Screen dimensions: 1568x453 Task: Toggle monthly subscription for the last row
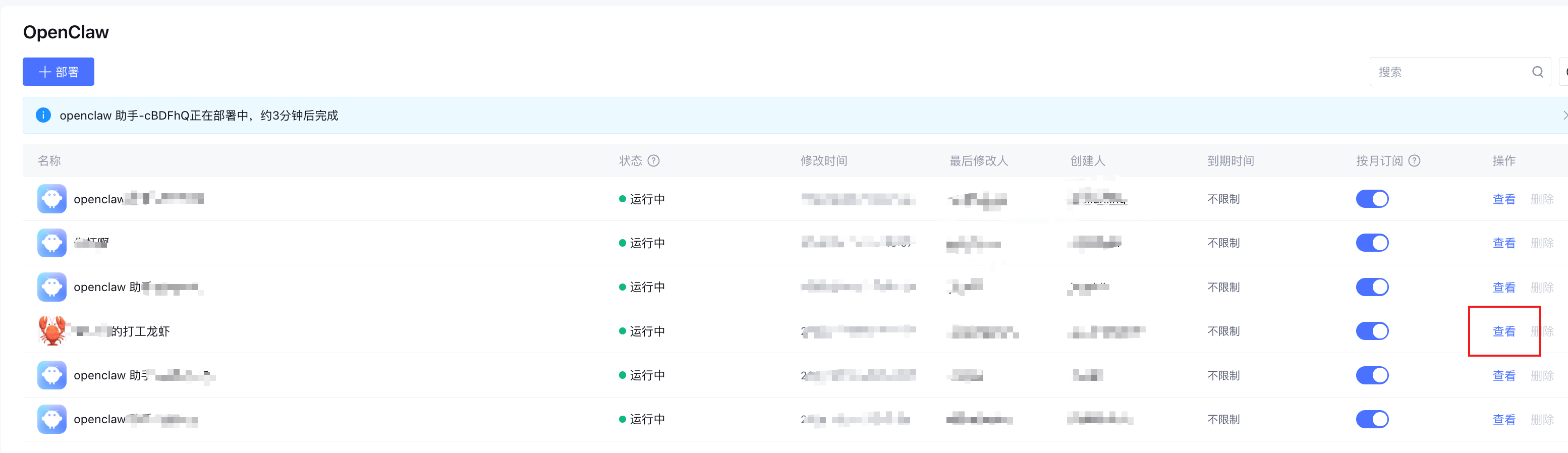(1372, 419)
